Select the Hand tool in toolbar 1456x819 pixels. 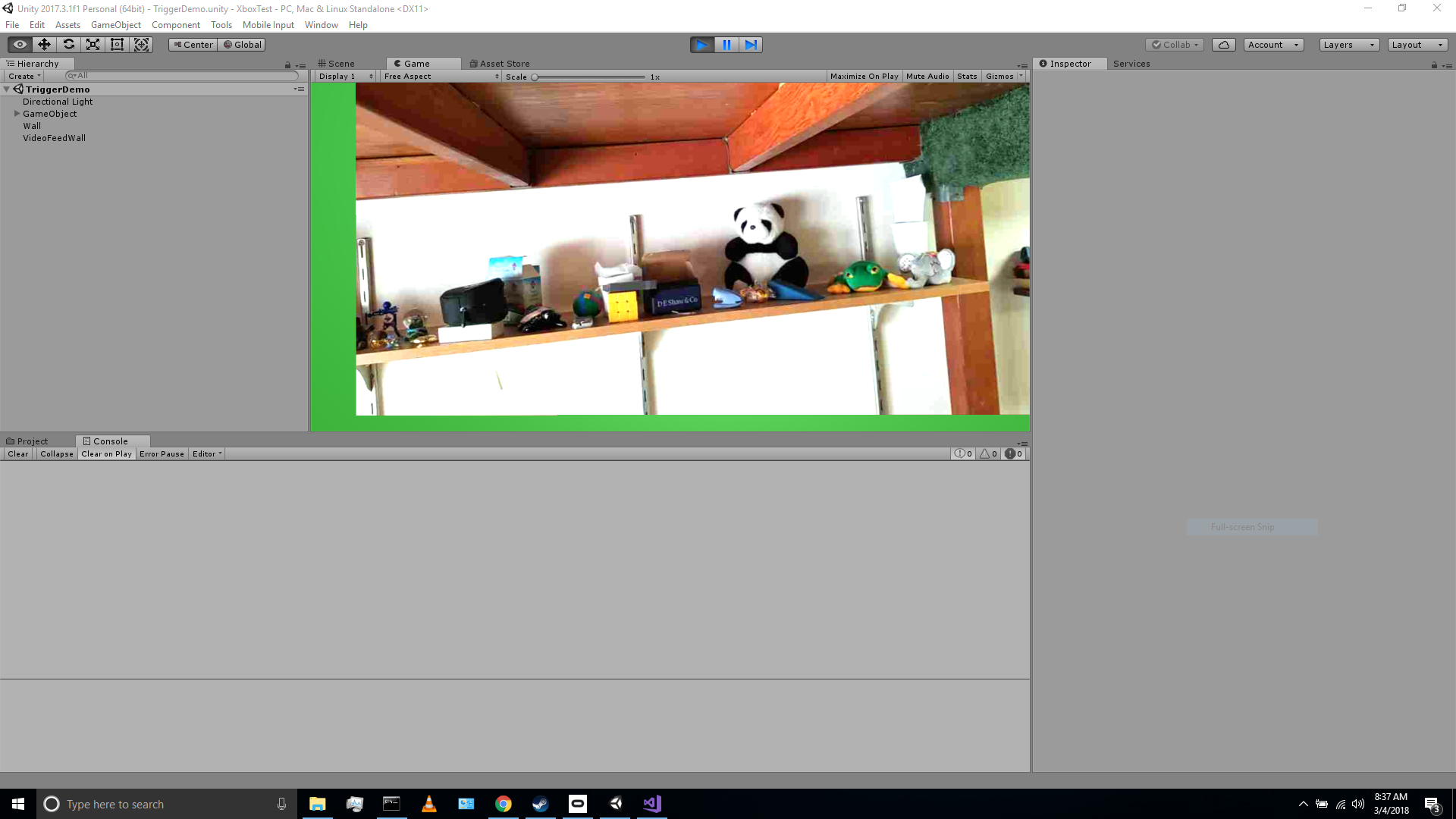[x=20, y=45]
